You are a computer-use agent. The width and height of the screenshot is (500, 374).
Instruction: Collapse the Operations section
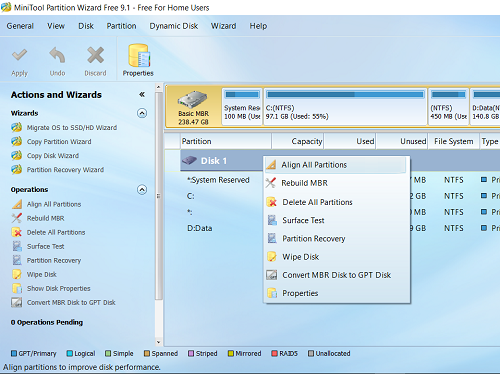click(x=142, y=190)
